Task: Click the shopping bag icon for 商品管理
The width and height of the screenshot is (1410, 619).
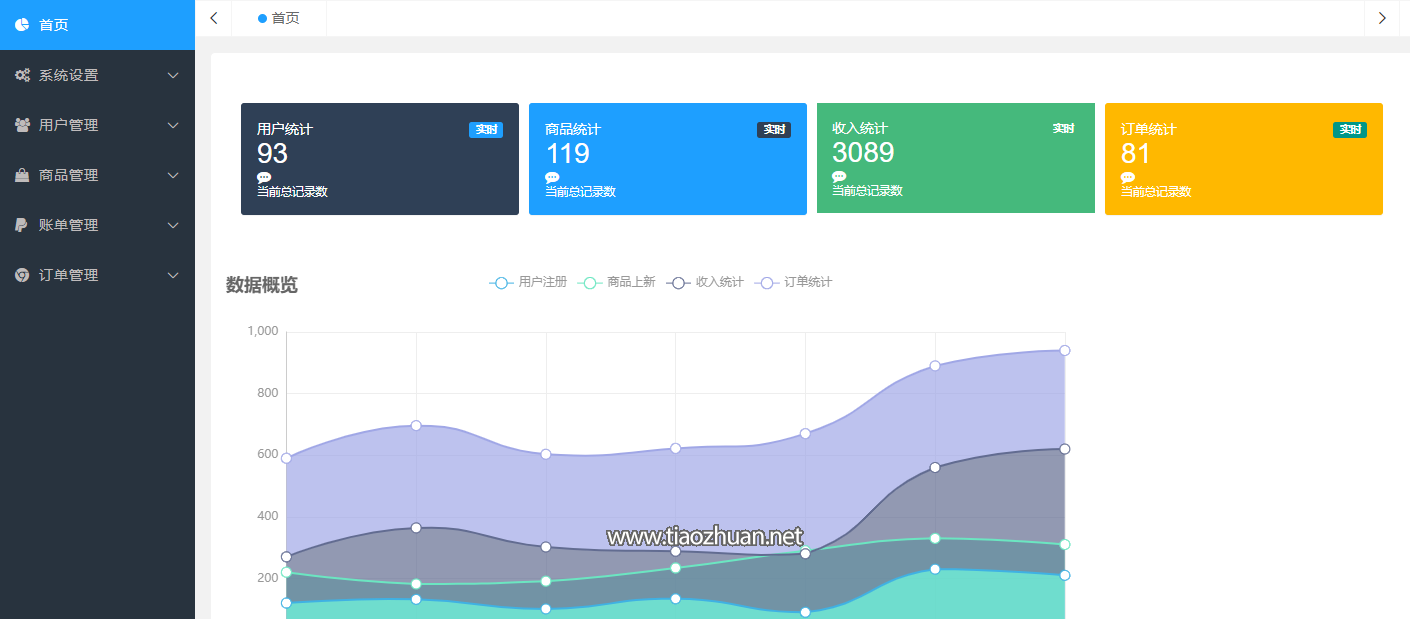Action: click(22, 175)
